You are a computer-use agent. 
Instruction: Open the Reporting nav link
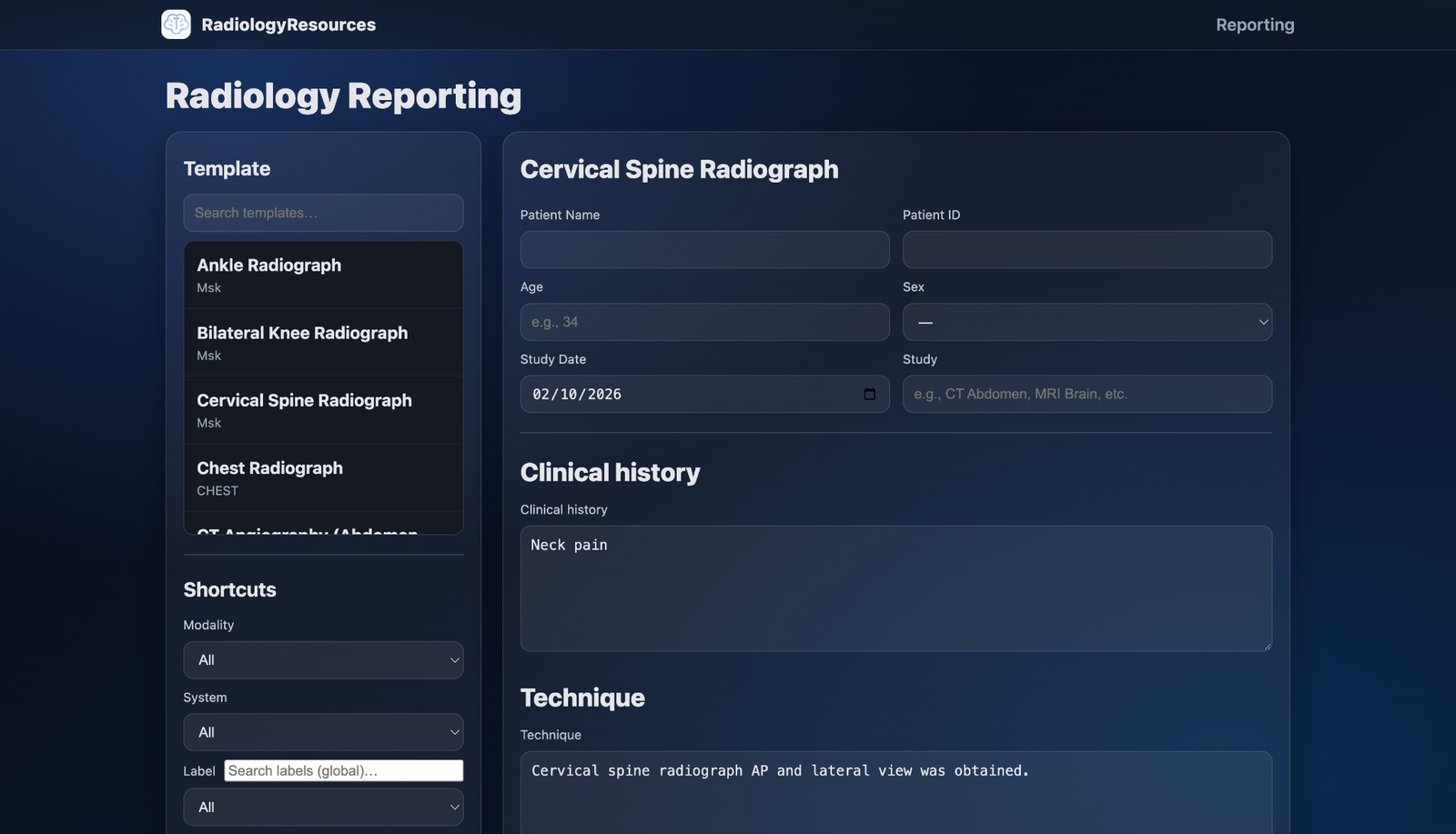point(1255,25)
